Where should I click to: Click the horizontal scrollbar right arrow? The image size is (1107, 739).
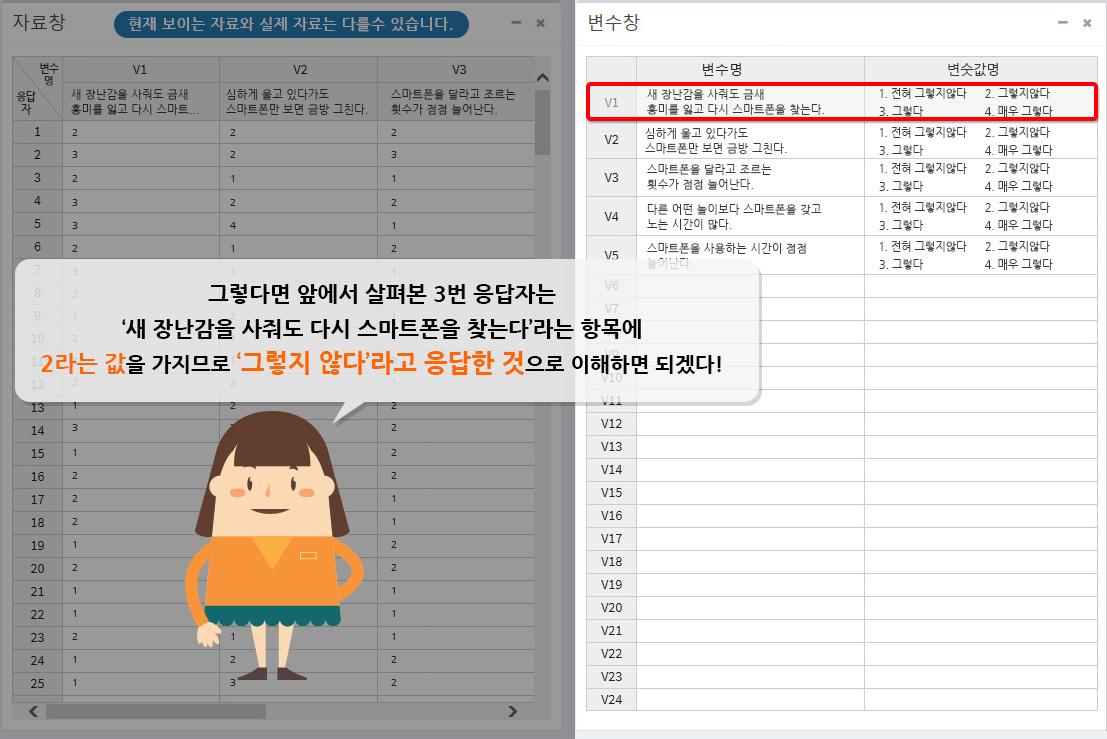pos(513,711)
